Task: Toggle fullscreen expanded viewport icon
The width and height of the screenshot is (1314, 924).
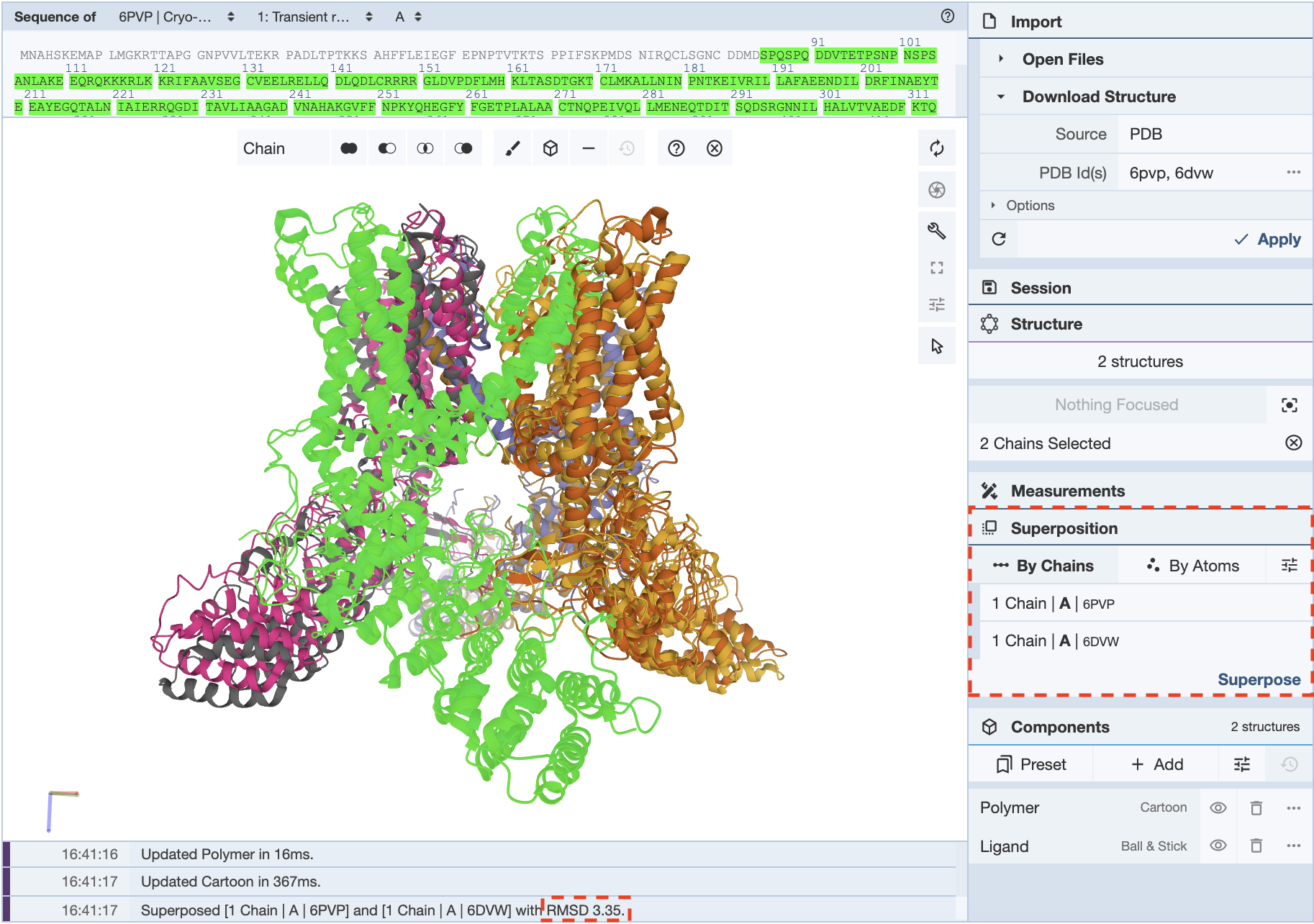Action: [936, 268]
